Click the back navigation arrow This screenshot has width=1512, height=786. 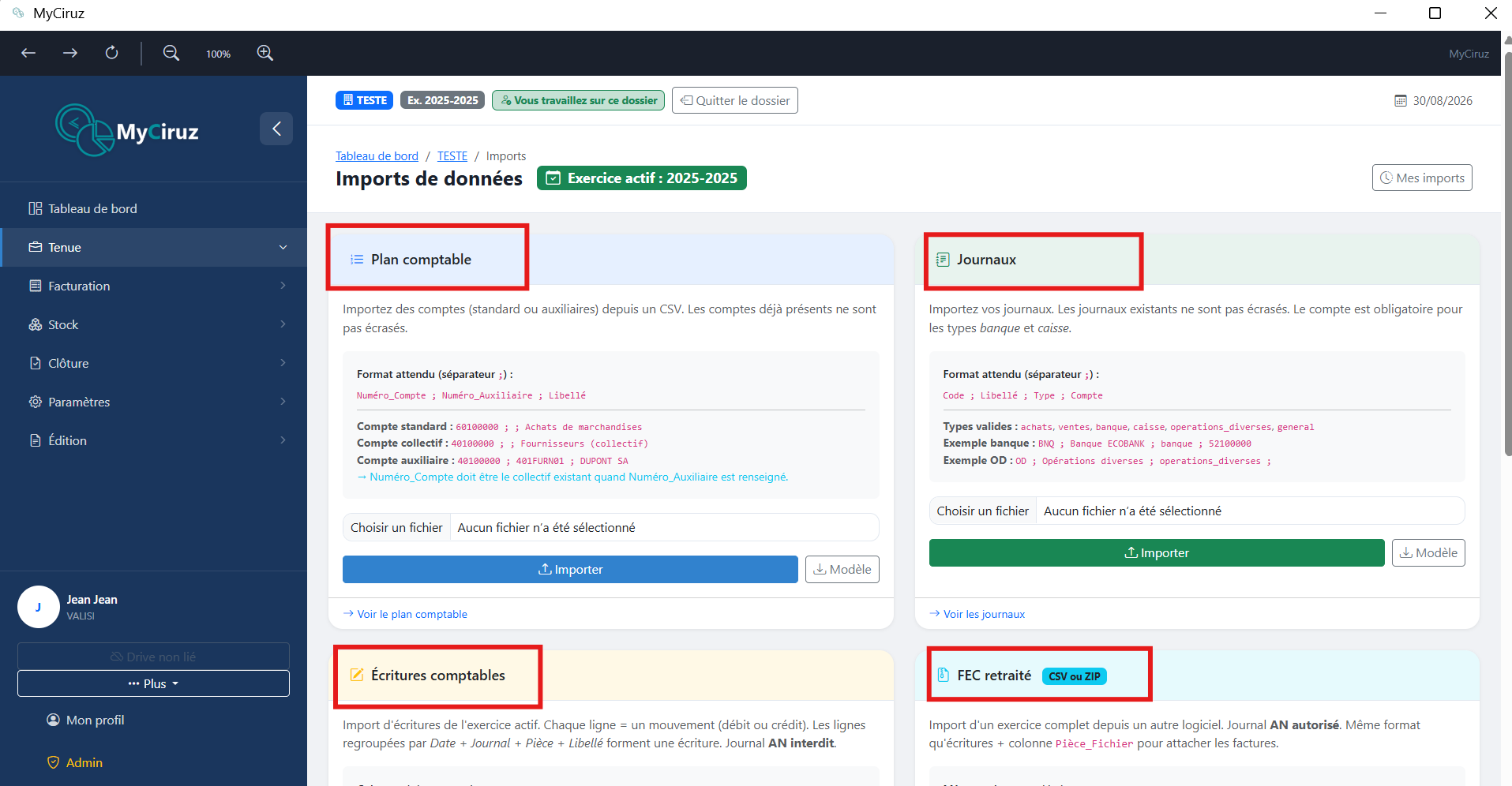point(28,53)
